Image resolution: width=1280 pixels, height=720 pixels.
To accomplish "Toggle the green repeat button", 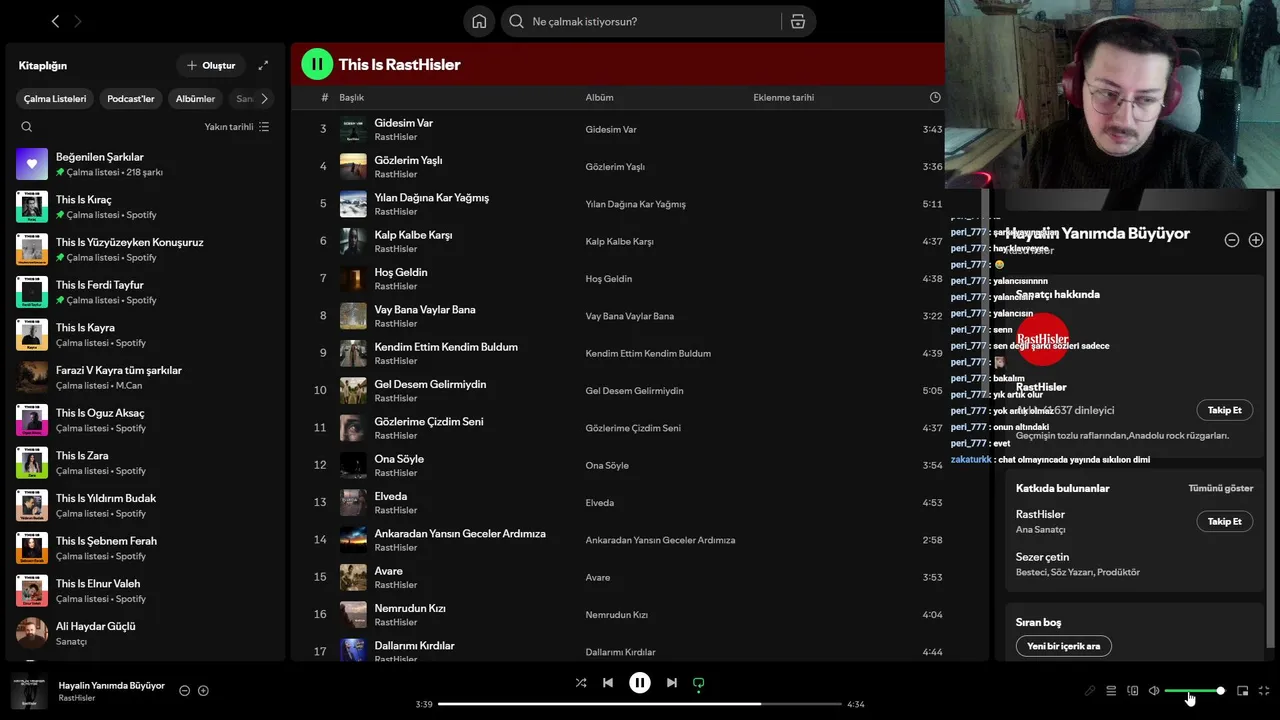I will pyautogui.click(x=699, y=683).
